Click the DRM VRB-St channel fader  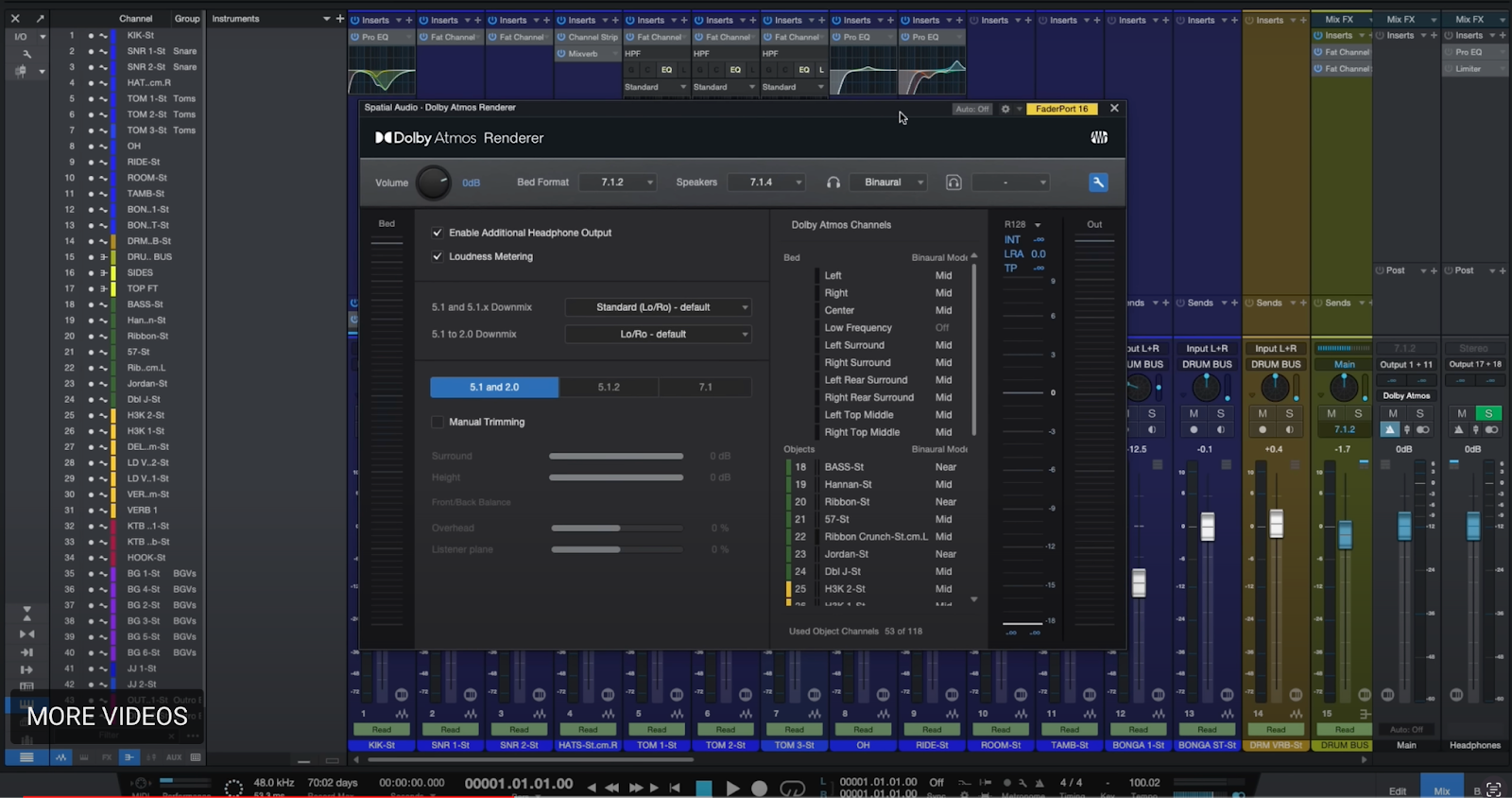click(x=1277, y=524)
